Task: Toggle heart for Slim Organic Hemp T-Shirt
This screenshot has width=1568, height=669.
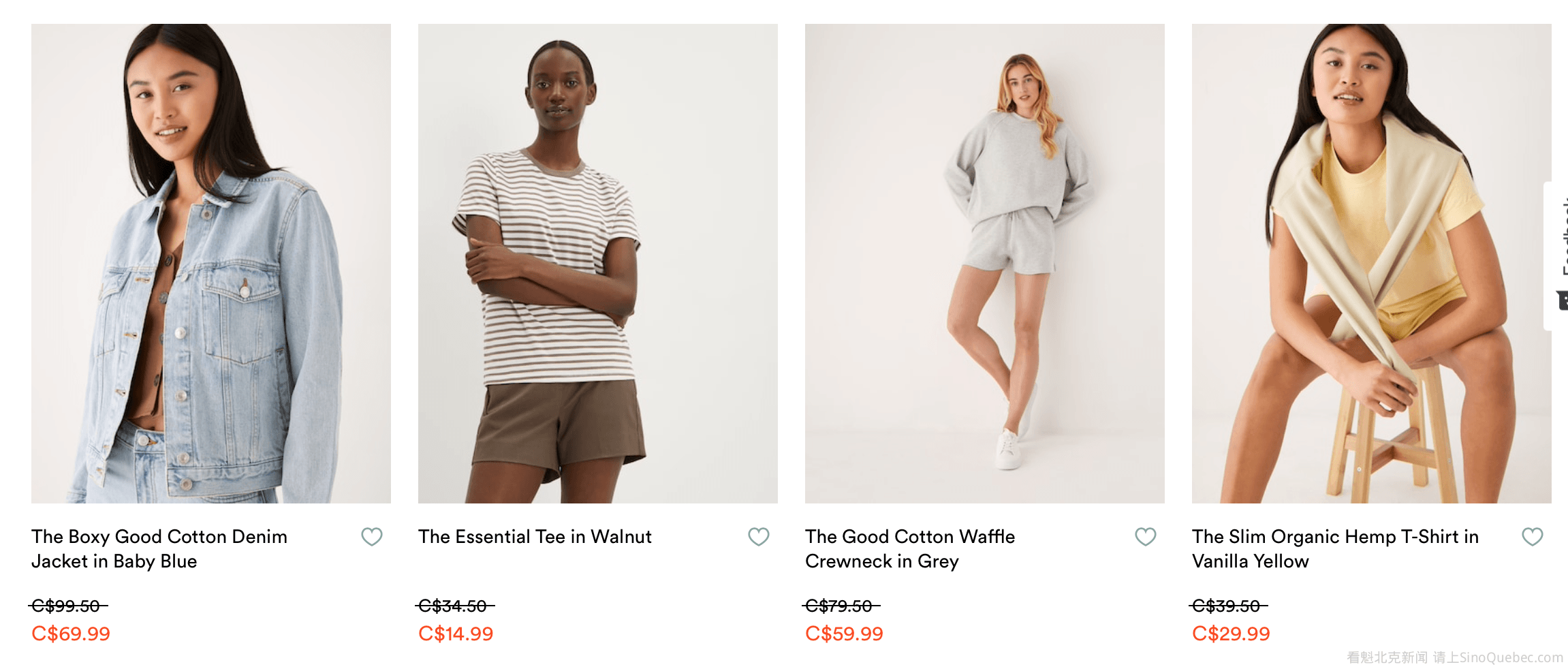Action: point(1533,537)
